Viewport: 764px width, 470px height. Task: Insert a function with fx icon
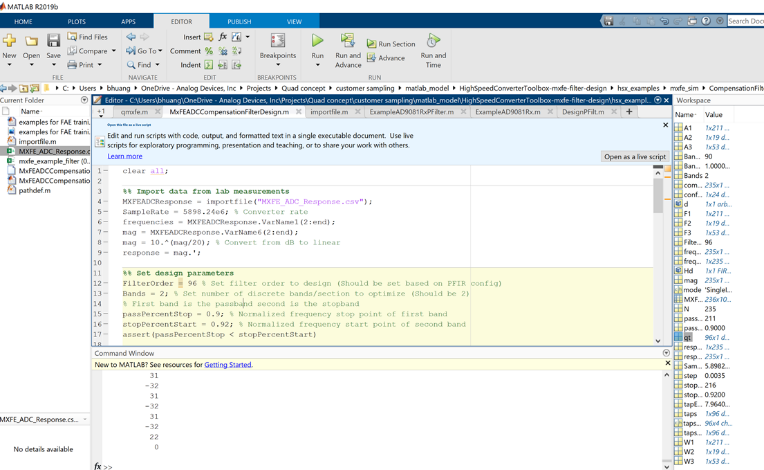[223, 37]
